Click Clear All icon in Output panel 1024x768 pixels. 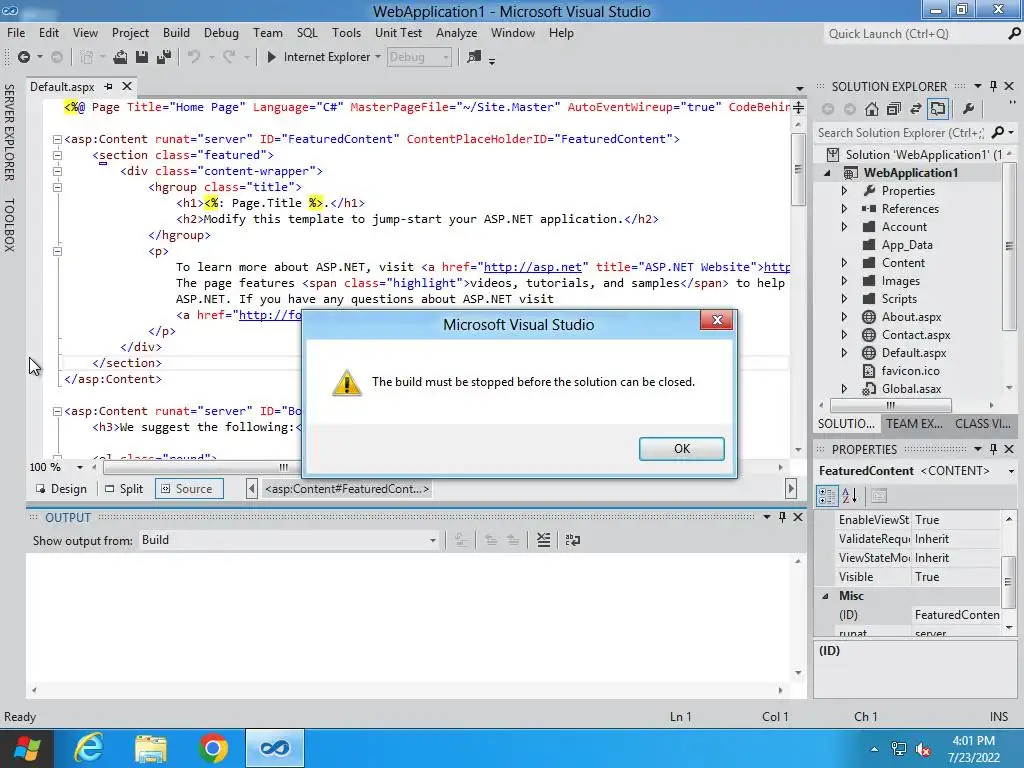click(x=543, y=540)
